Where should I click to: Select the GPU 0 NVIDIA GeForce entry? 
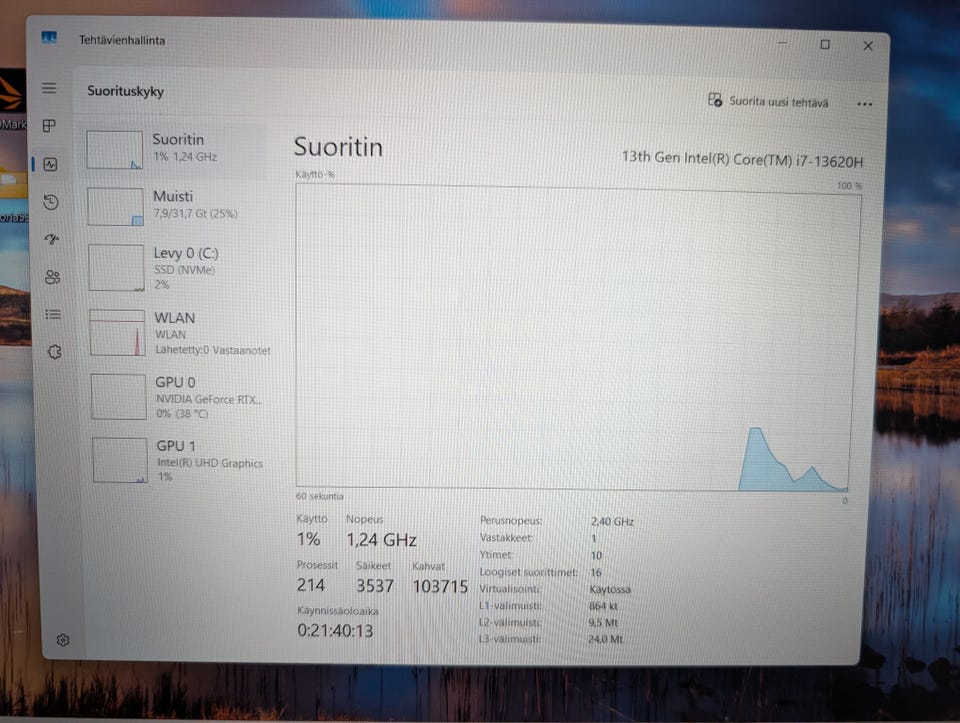point(179,397)
